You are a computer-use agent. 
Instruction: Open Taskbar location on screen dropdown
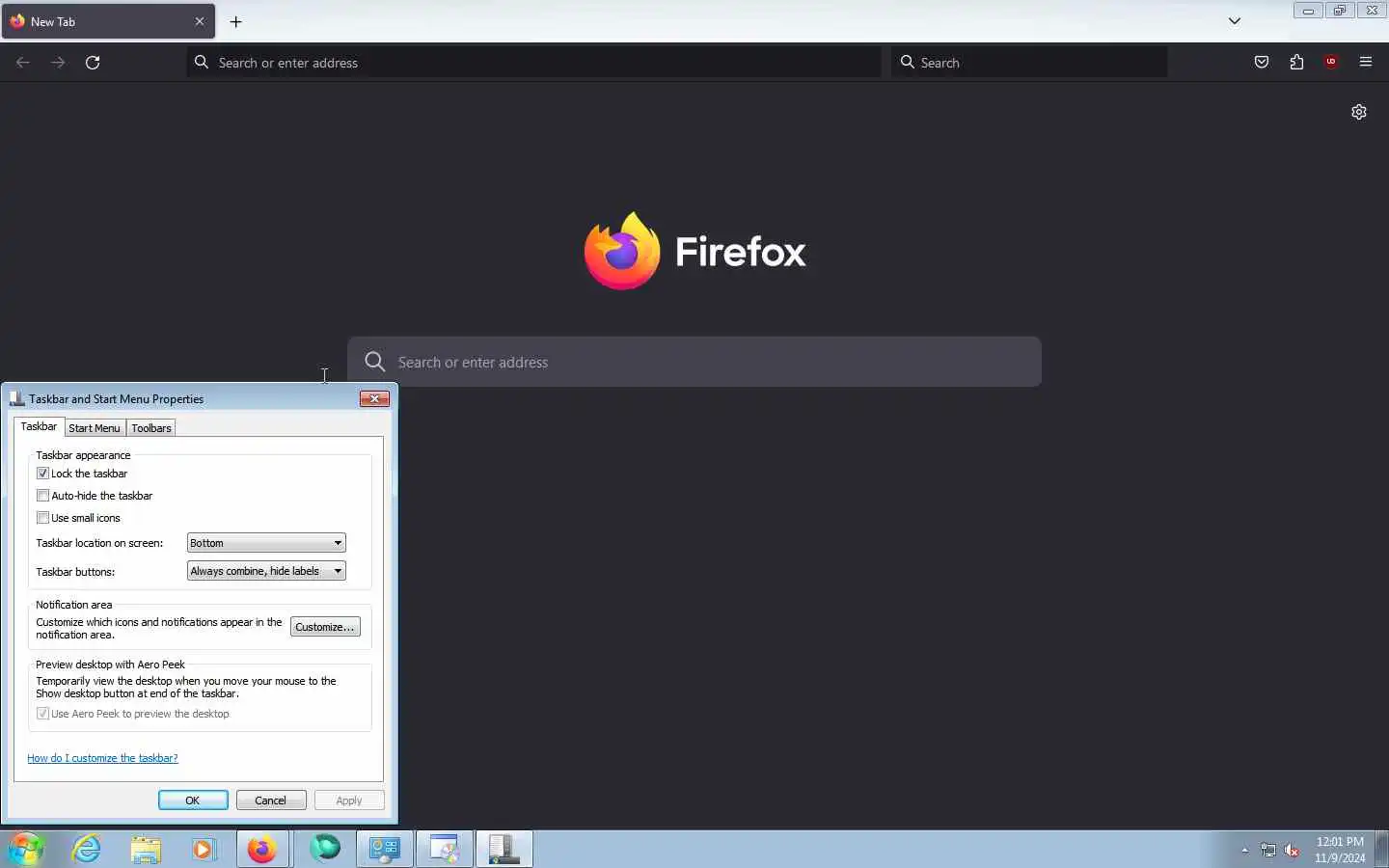[x=266, y=543]
